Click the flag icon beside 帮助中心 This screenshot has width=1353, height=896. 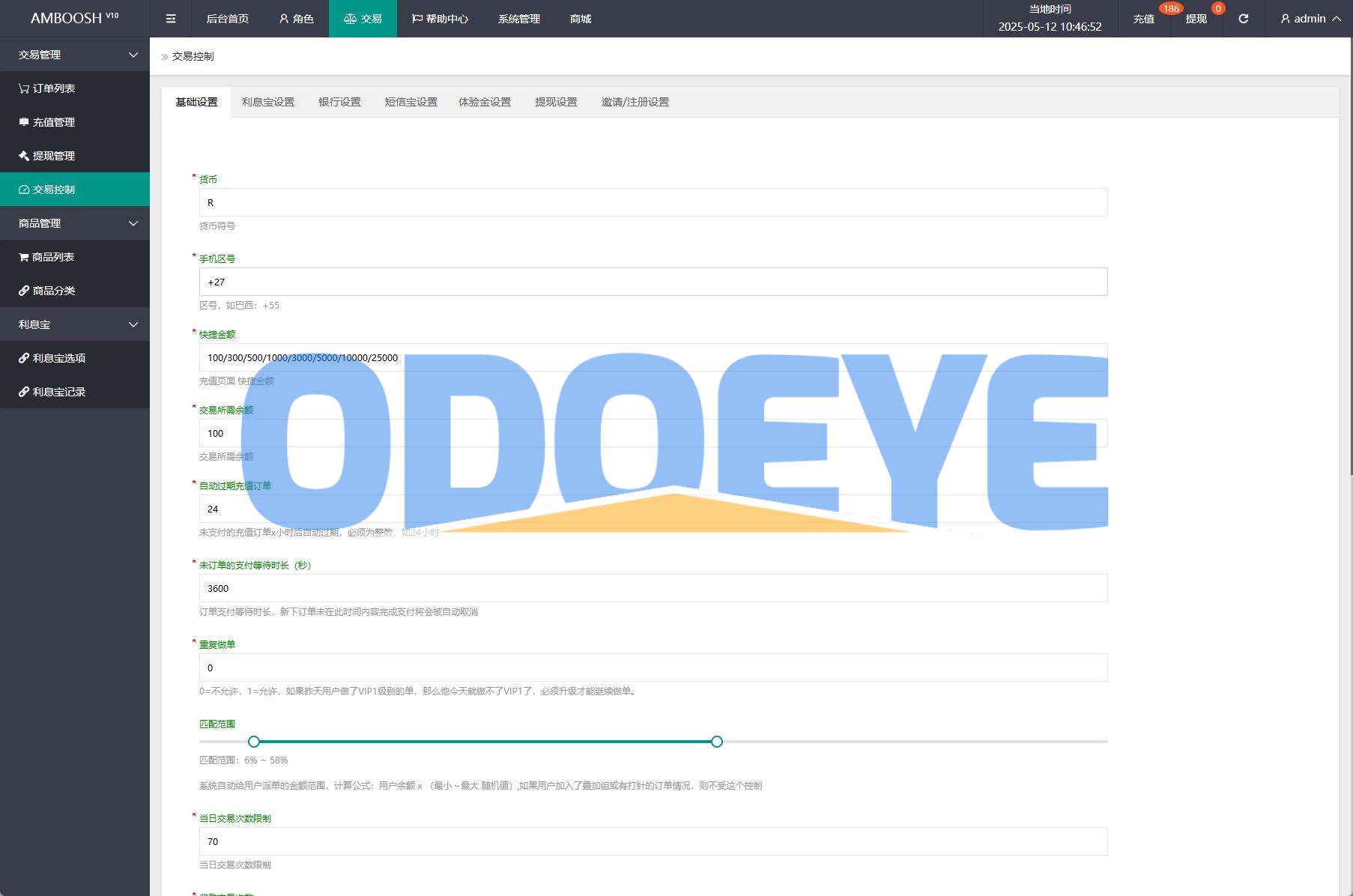click(417, 19)
